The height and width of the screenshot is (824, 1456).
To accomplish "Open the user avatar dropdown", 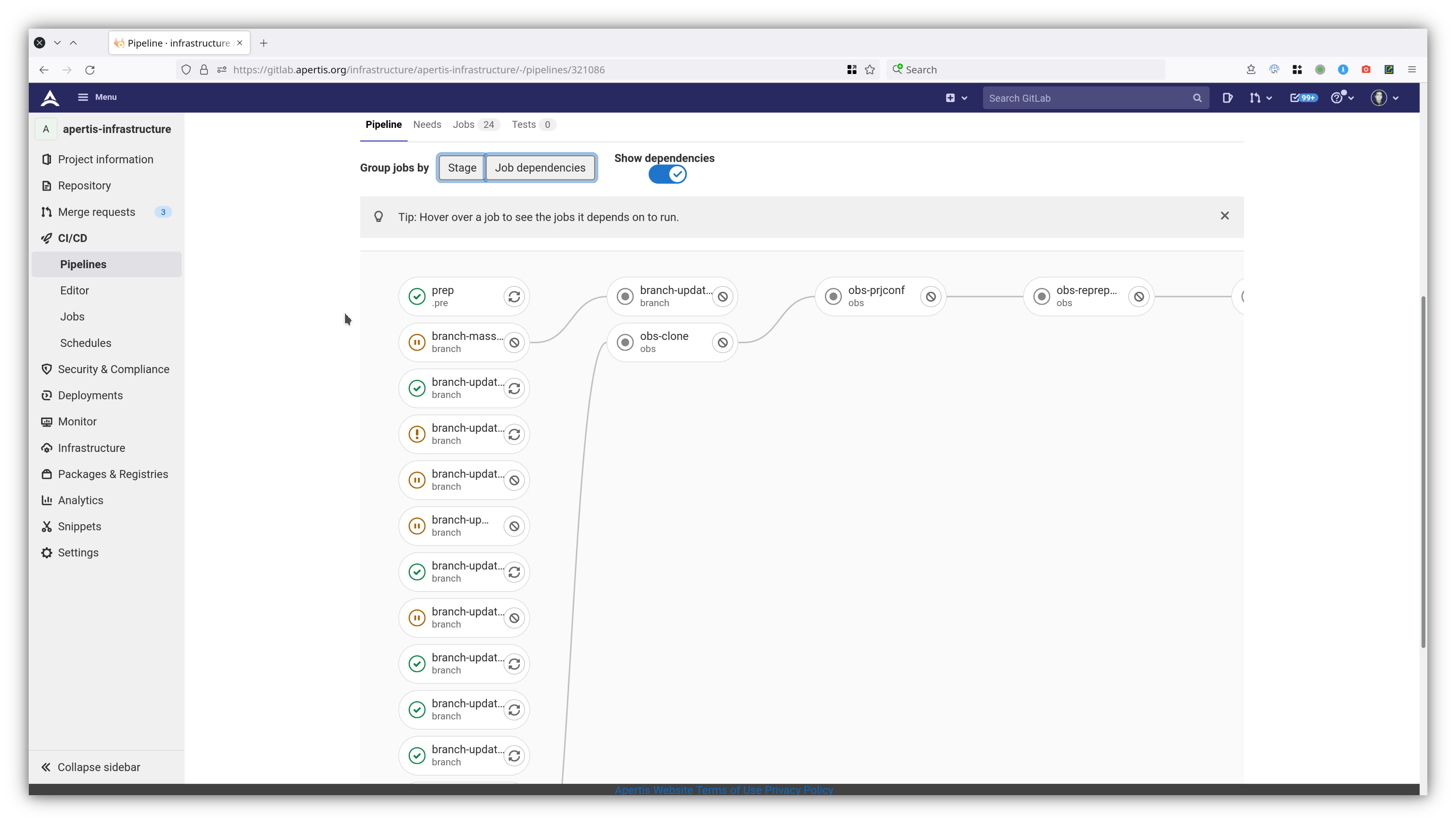I will [1384, 98].
